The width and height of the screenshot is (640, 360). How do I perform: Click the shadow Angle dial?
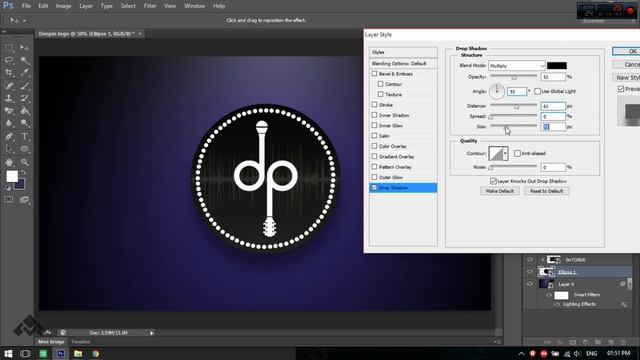coord(497,91)
